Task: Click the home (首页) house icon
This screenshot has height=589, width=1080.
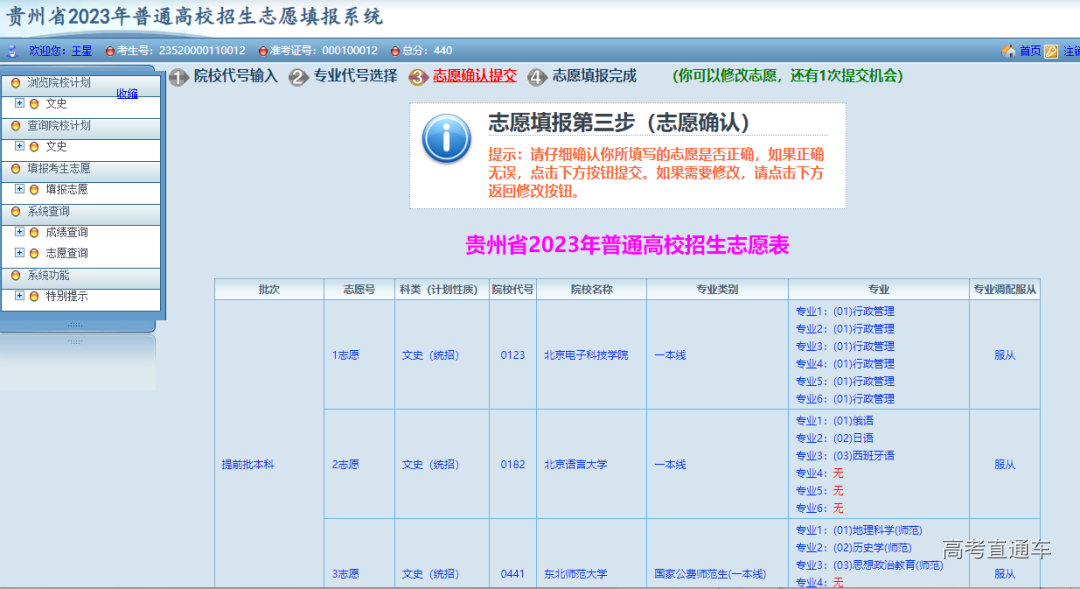Action: point(1008,51)
